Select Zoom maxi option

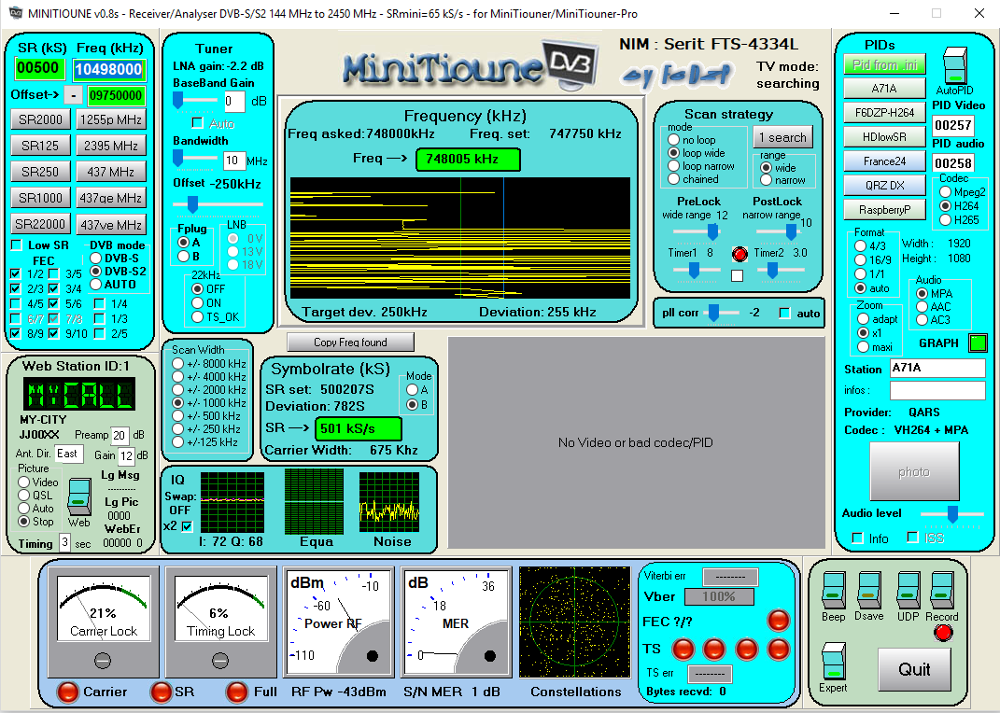coord(863,347)
